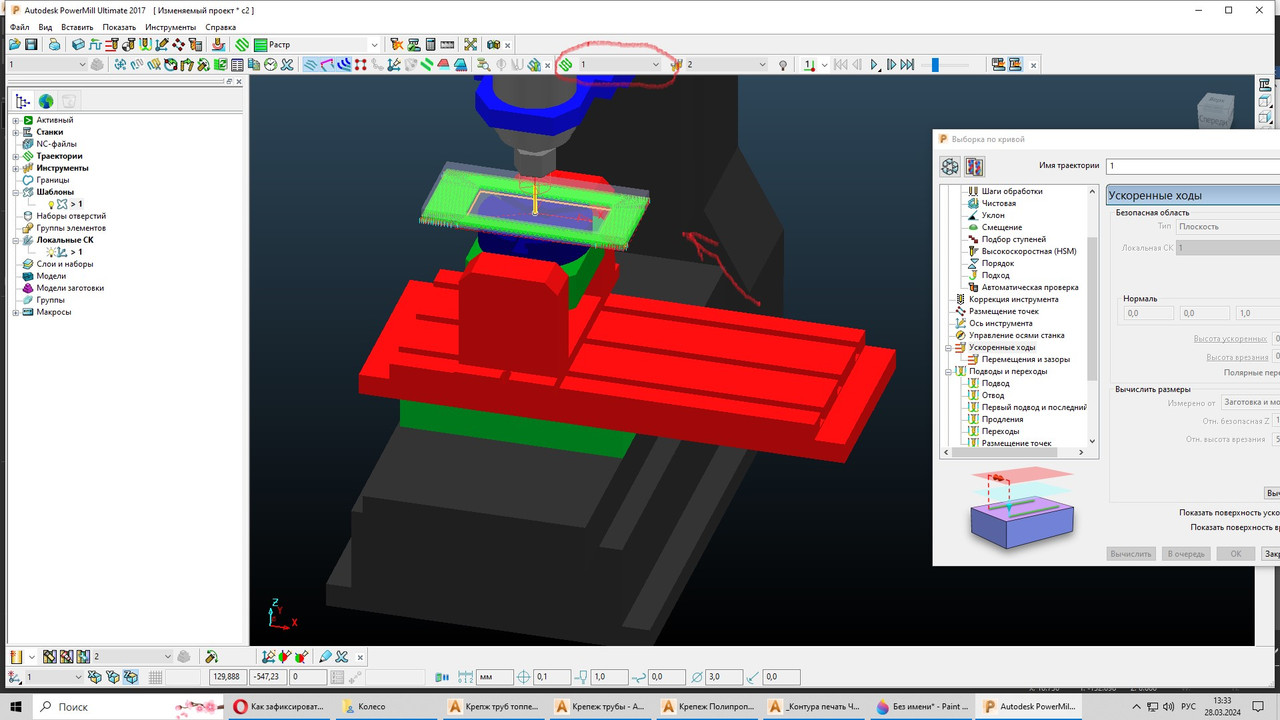This screenshot has height=720, width=1280.
Task: Toggle light bulb visibility of pattern 1
Action: tap(51, 204)
